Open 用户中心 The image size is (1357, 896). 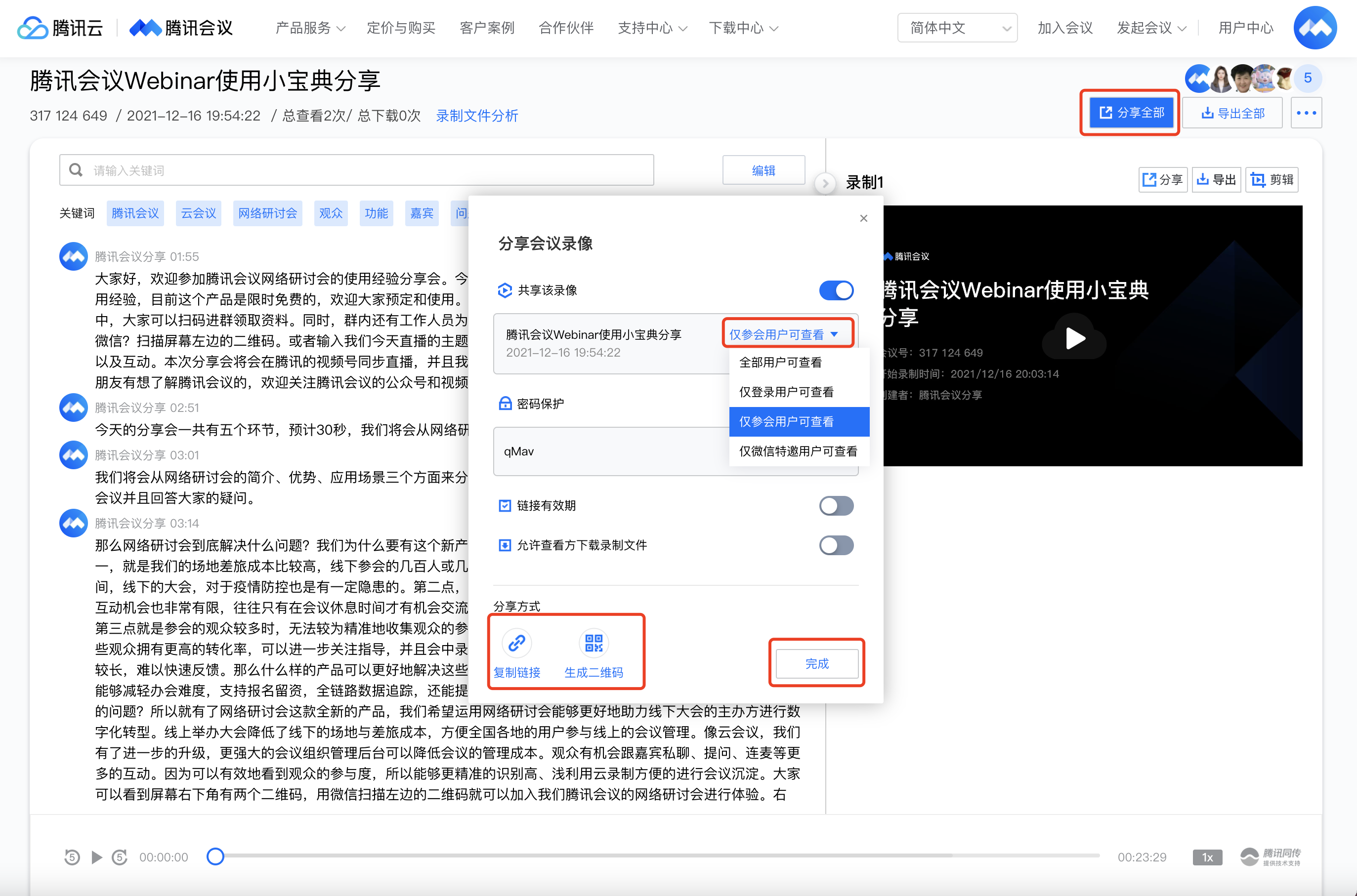[x=1245, y=28]
